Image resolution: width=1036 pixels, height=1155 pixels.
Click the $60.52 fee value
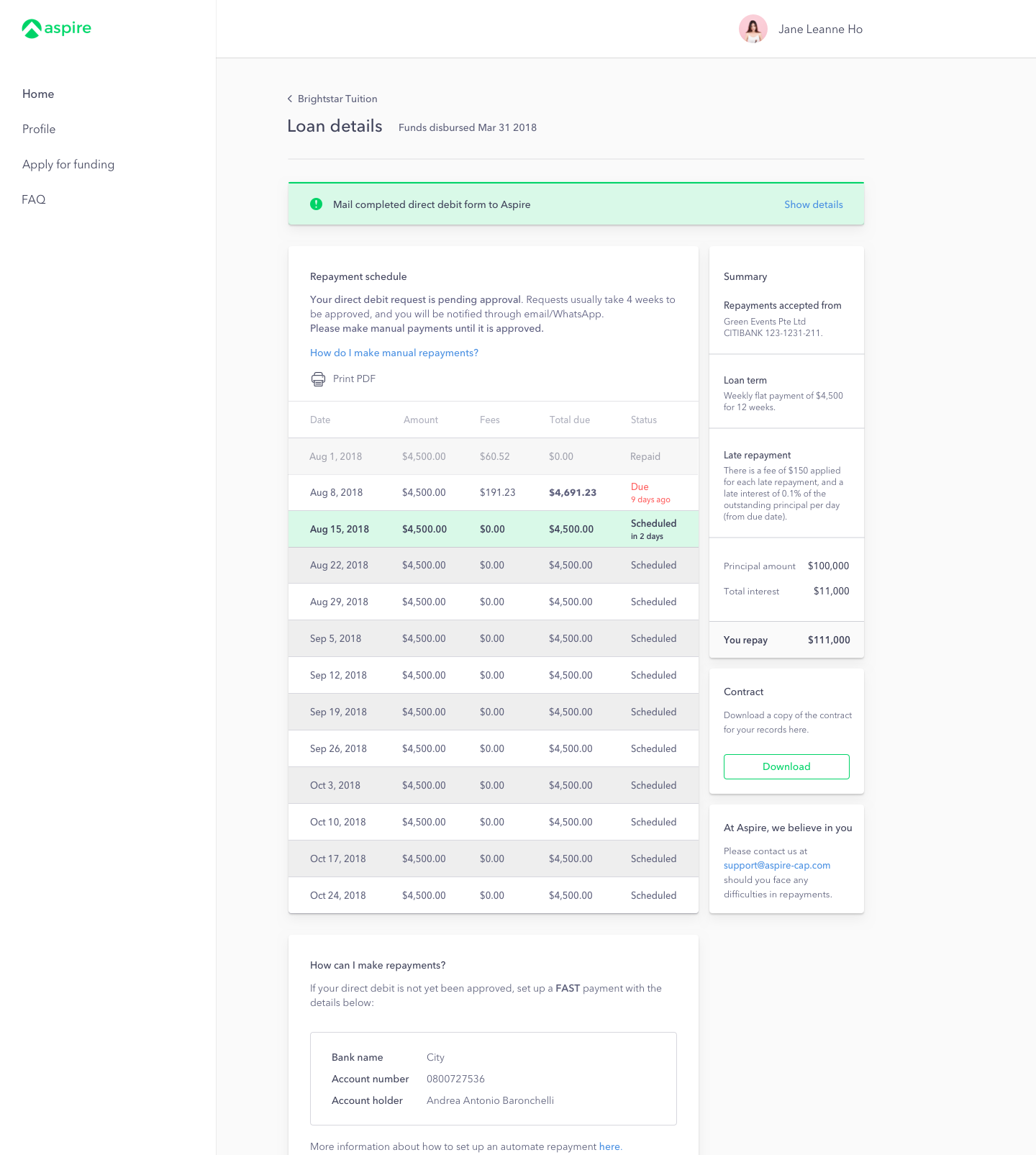point(495,456)
